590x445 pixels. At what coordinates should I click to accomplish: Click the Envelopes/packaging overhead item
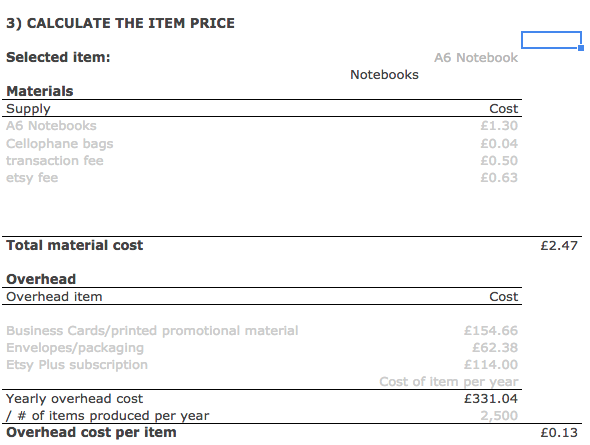click(x=75, y=348)
